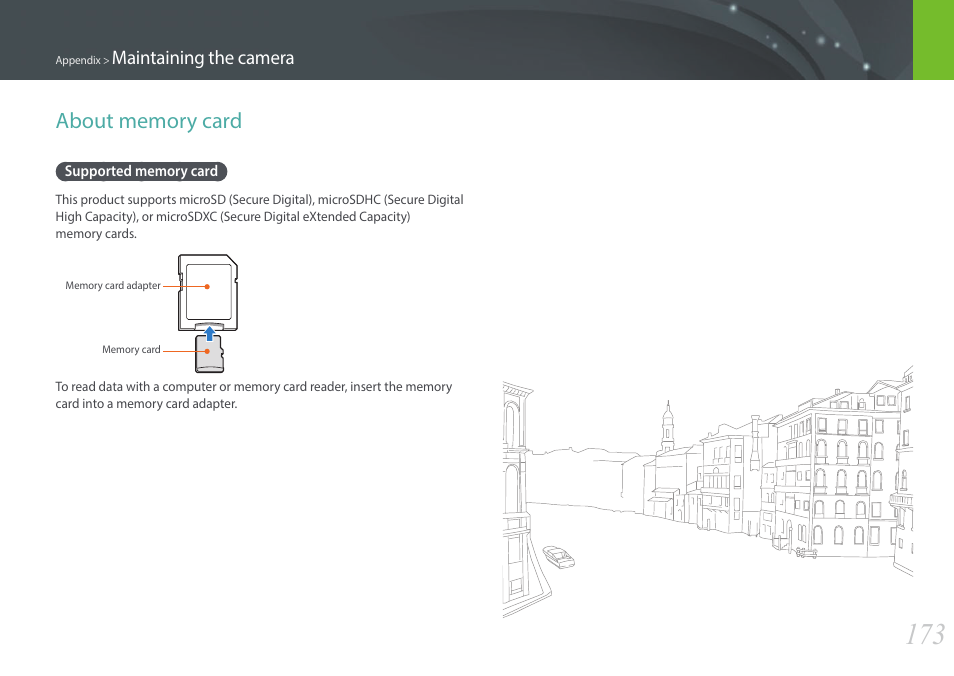This screenshot has height=676, width=954.
Task: Click the paragraph starting 'This product supports microSD'
Action: tap(259, 217)
